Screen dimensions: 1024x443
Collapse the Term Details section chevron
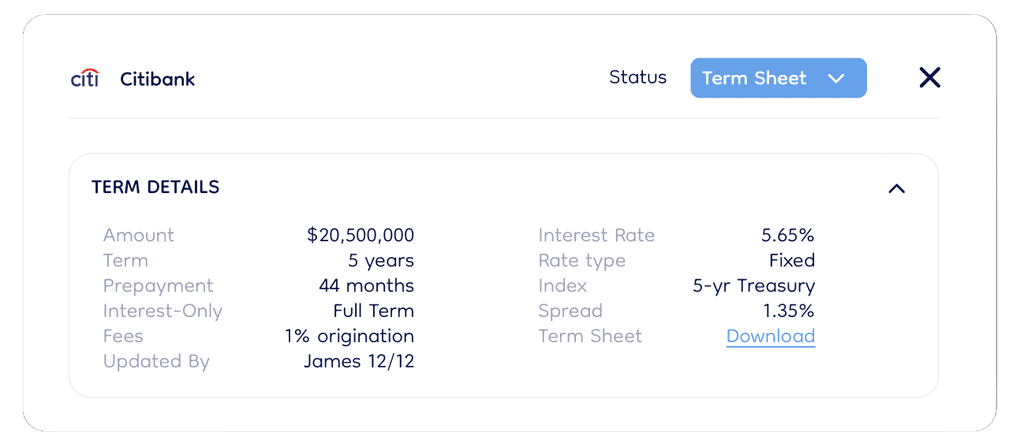coord(897,189)
